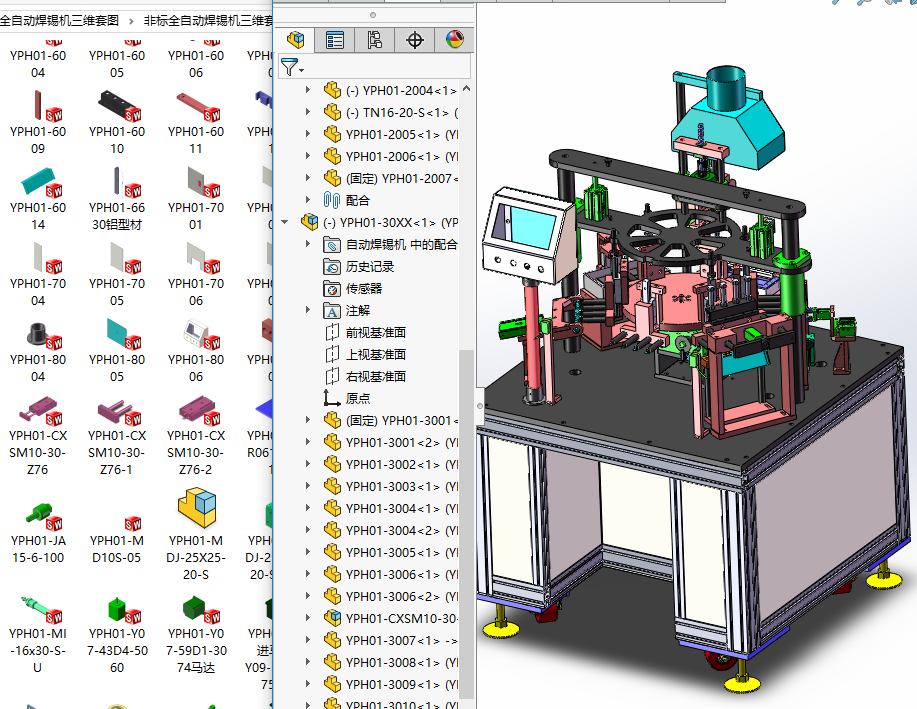The image size is (917, 709).
Task: Switch to the PropertyManager tab
Action: 335,40
